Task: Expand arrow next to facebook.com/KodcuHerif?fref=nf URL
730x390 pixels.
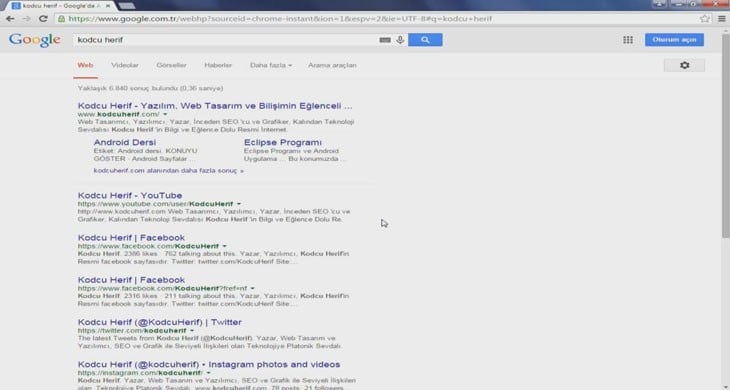Action: click(252, 288)
